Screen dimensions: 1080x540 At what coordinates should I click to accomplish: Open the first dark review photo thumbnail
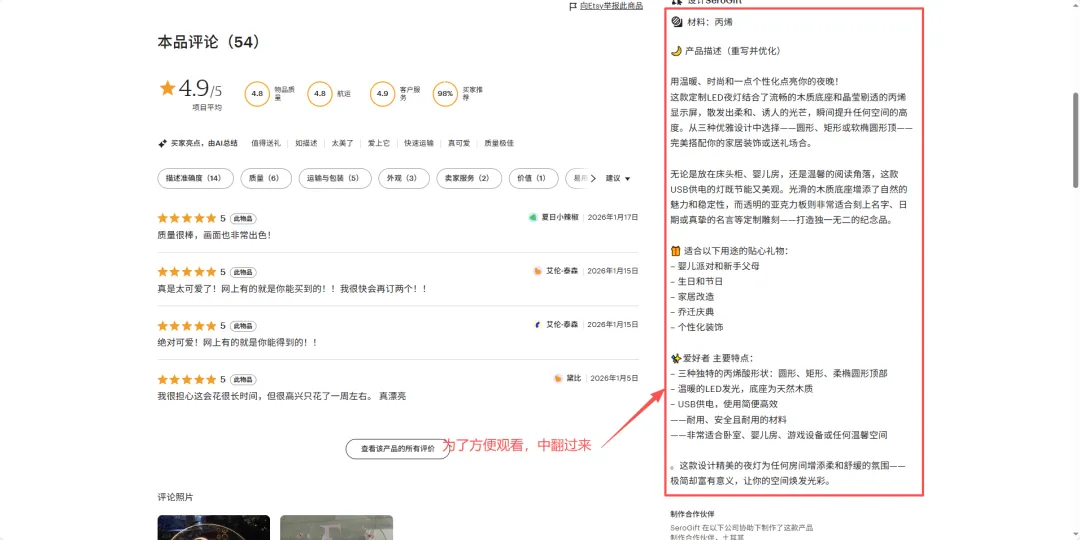213,528
